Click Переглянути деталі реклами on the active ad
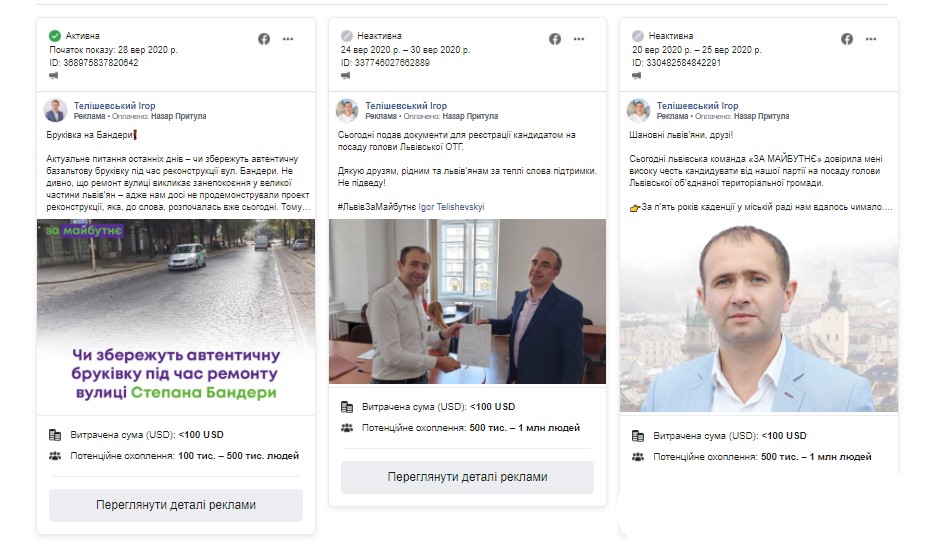Viewport: 928px width, 541px height. pyautogui.click(x=176, y=505)
